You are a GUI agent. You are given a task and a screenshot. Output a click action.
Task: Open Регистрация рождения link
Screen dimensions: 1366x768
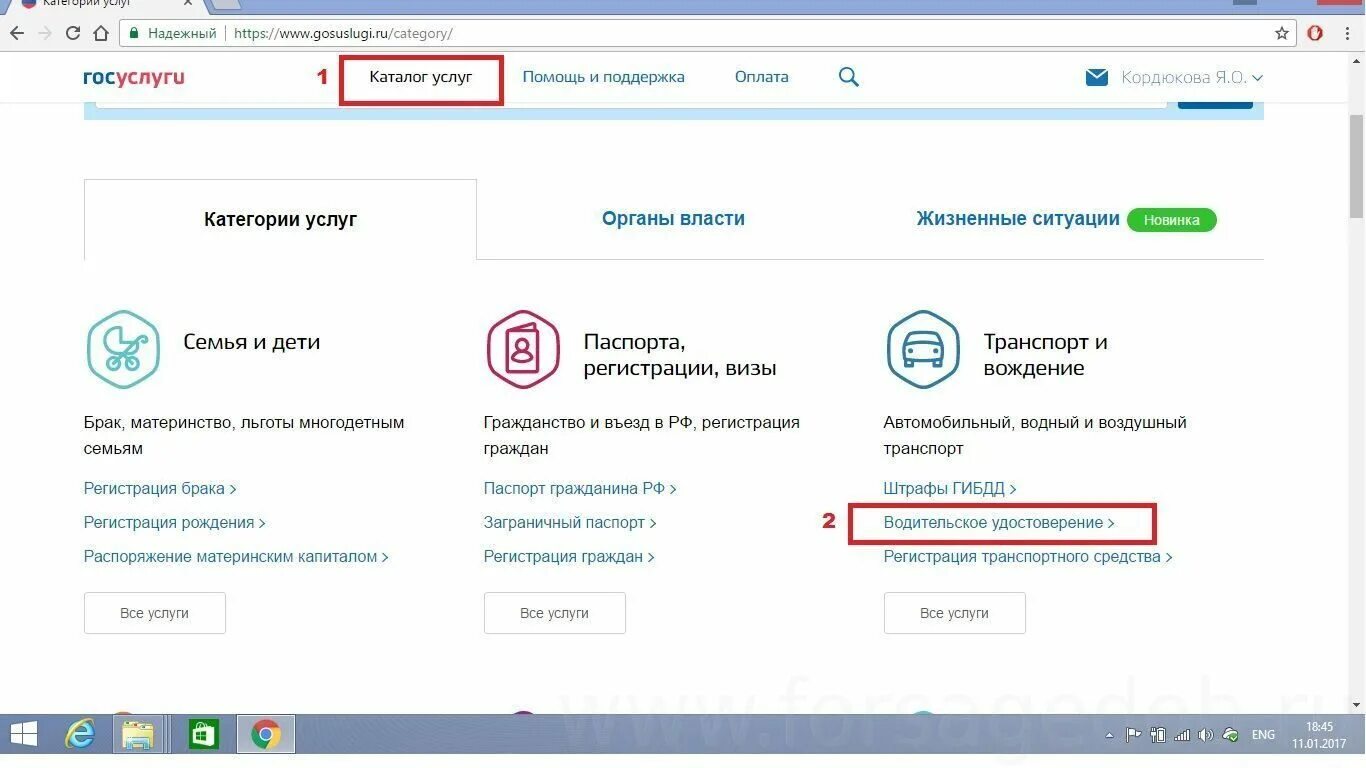175,523
